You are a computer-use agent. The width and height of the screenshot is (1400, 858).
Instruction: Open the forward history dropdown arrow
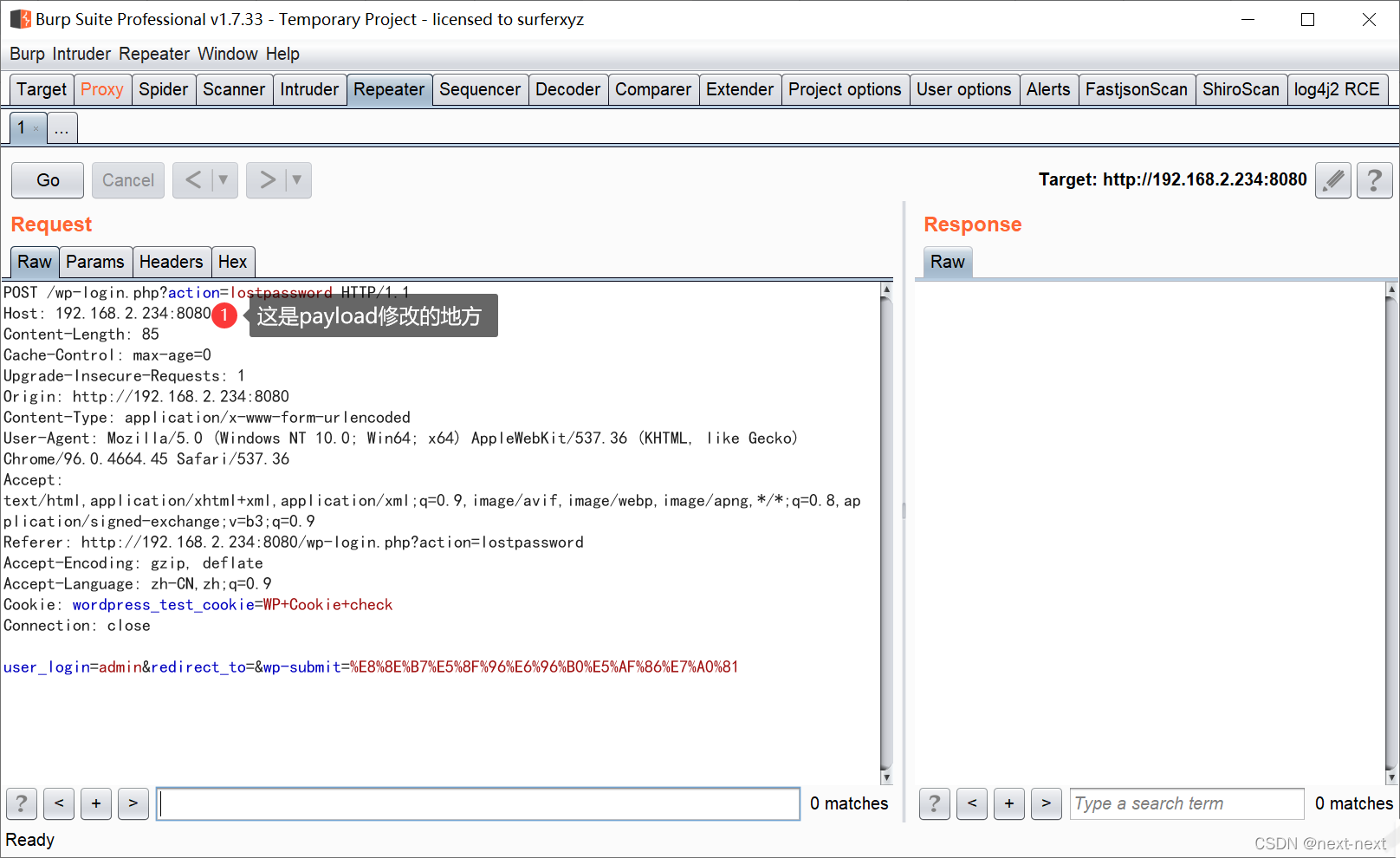coord(297,180)
